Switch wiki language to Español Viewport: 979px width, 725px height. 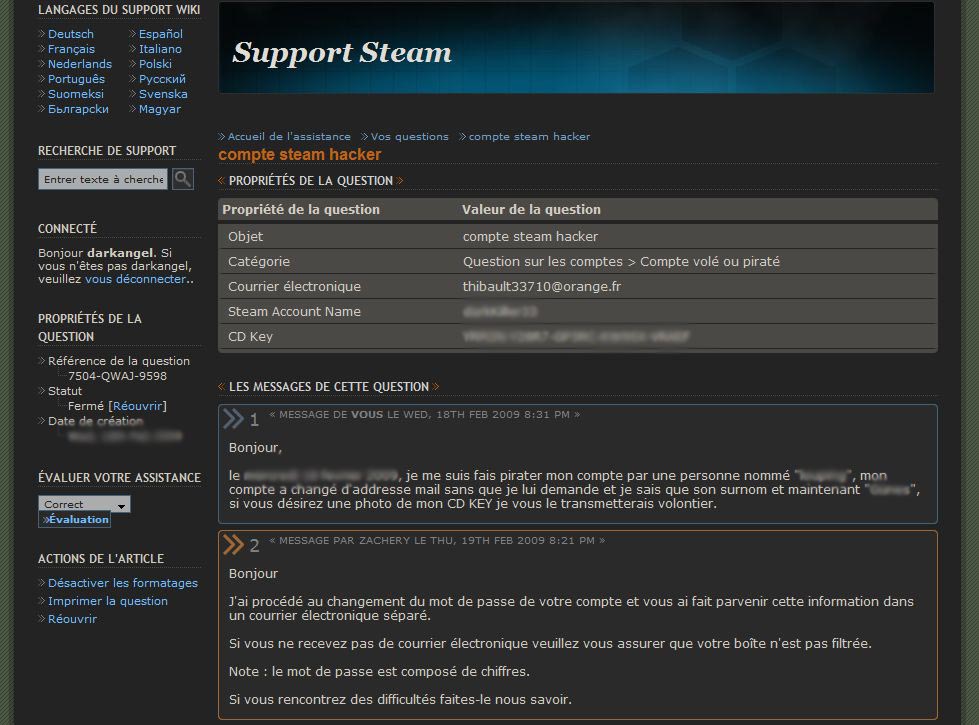coord(160,34)
